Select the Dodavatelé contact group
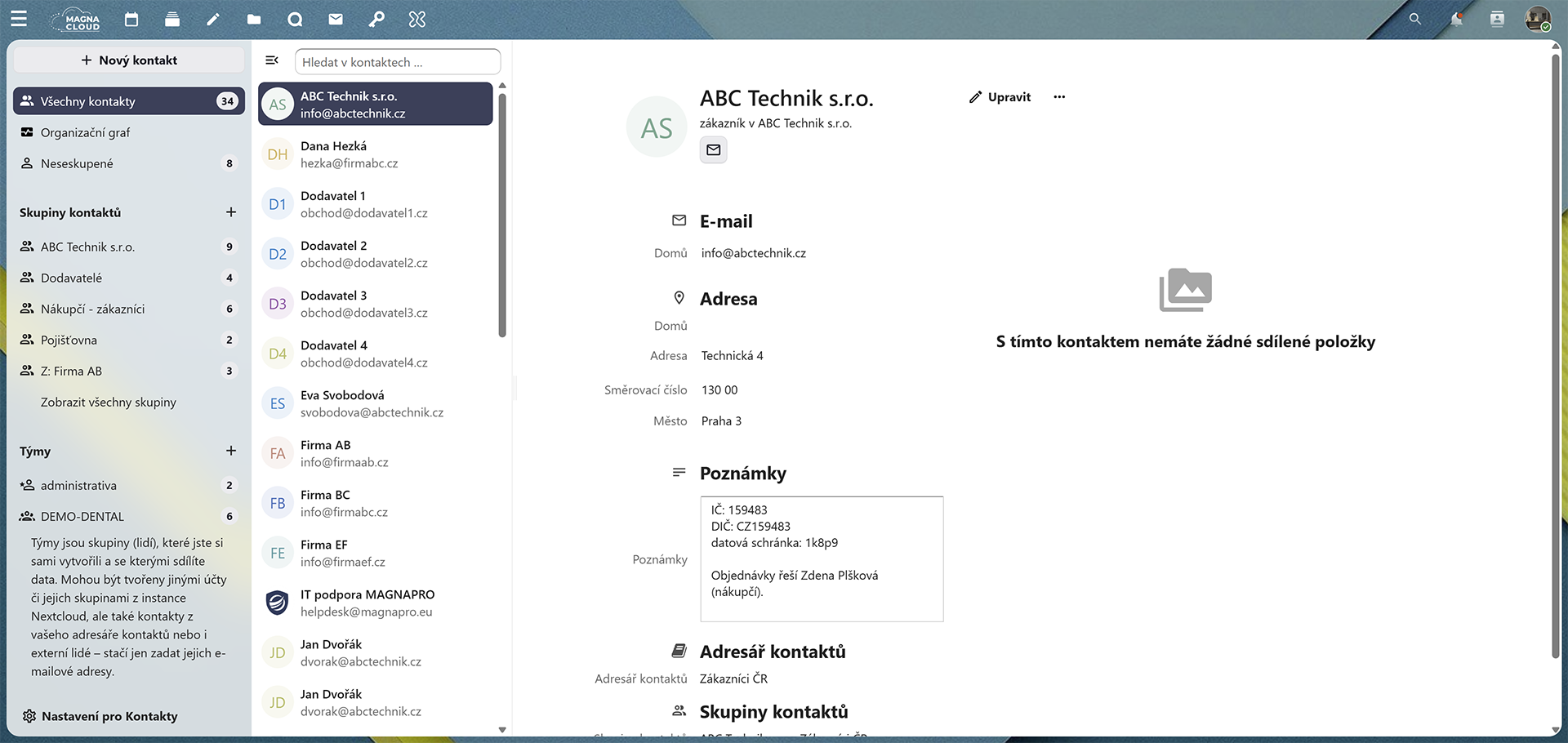 coord(72,278)
